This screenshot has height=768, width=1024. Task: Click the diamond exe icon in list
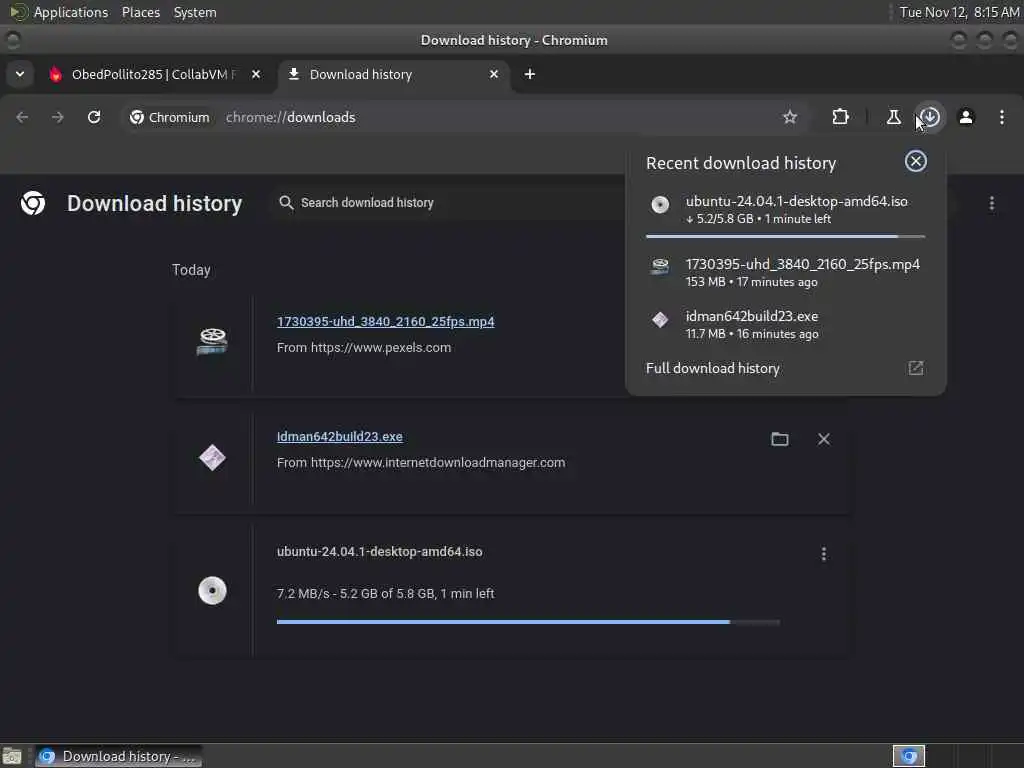(x=212, y=457)
